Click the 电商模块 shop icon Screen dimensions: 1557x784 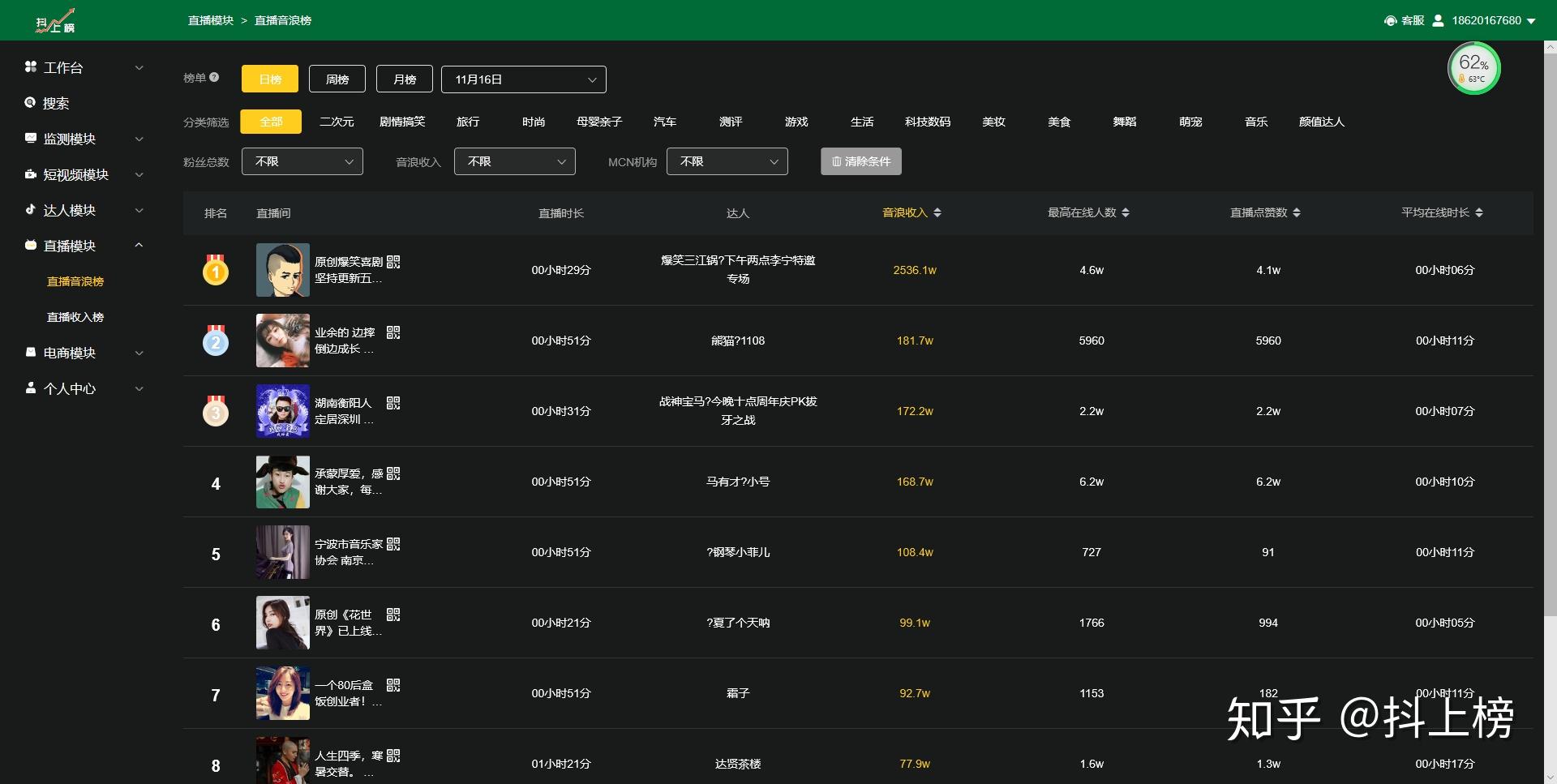31,352
